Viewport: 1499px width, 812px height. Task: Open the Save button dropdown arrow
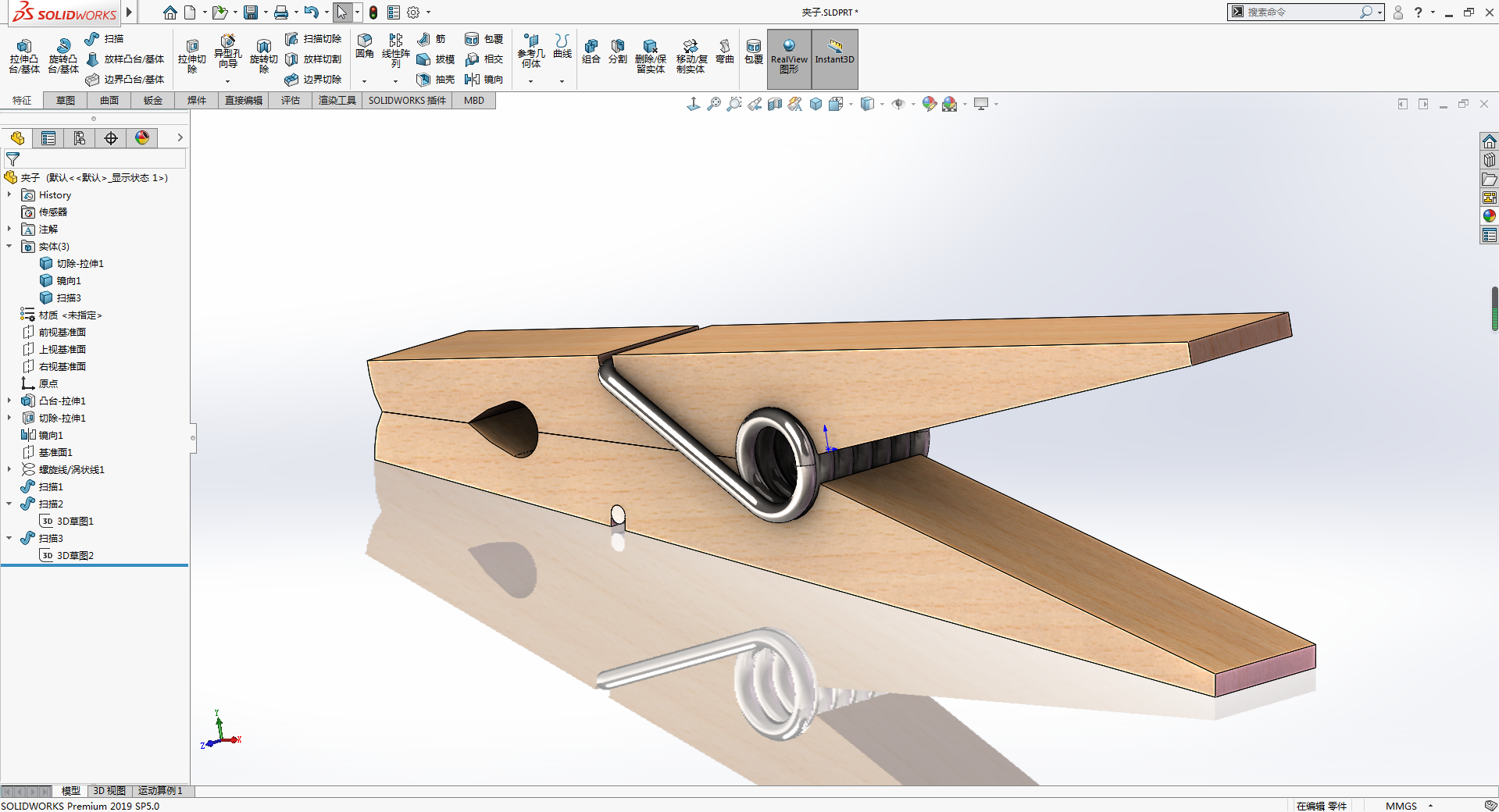(266, 12)
